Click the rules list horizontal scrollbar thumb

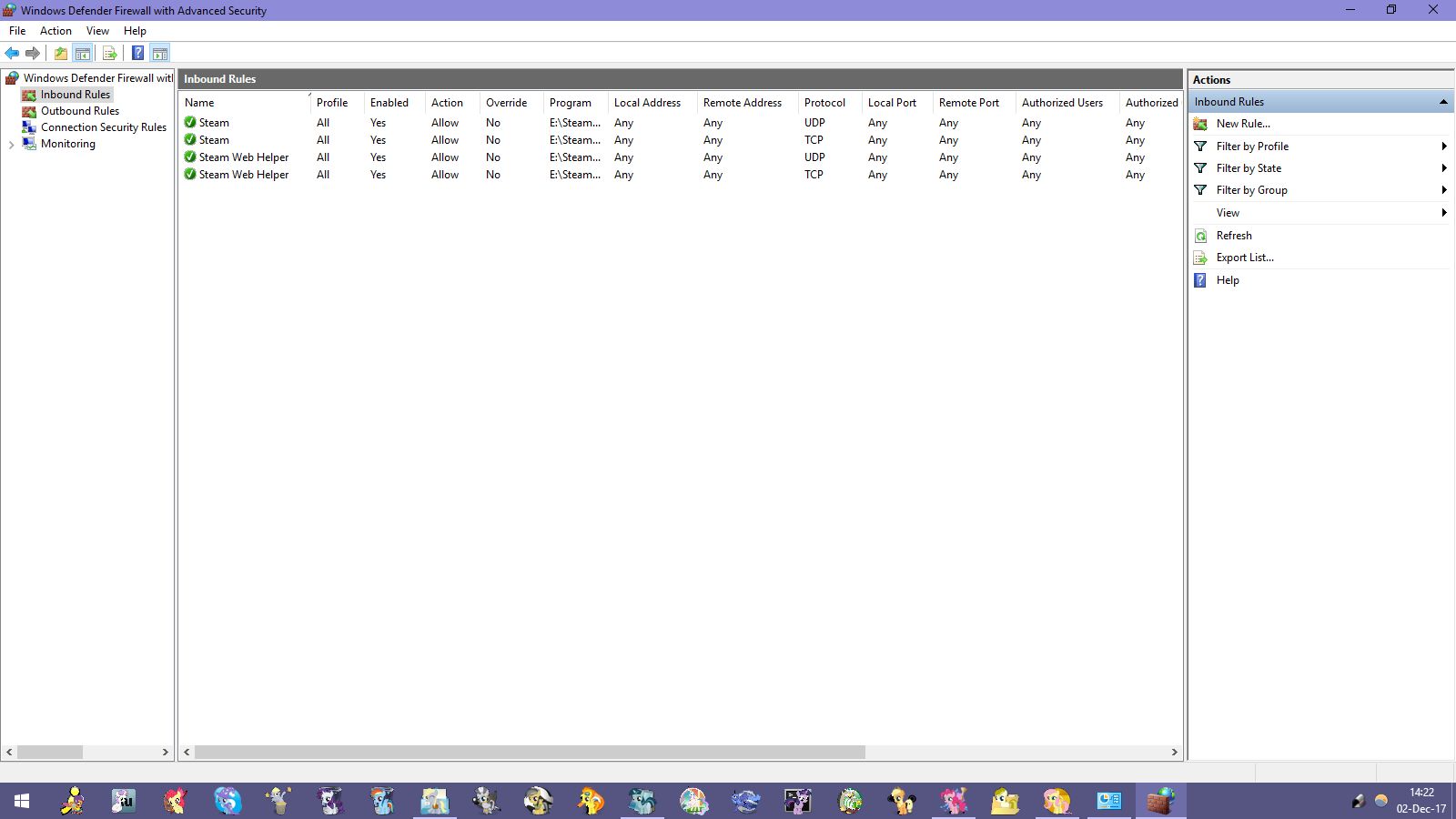(x=530, y=753)
